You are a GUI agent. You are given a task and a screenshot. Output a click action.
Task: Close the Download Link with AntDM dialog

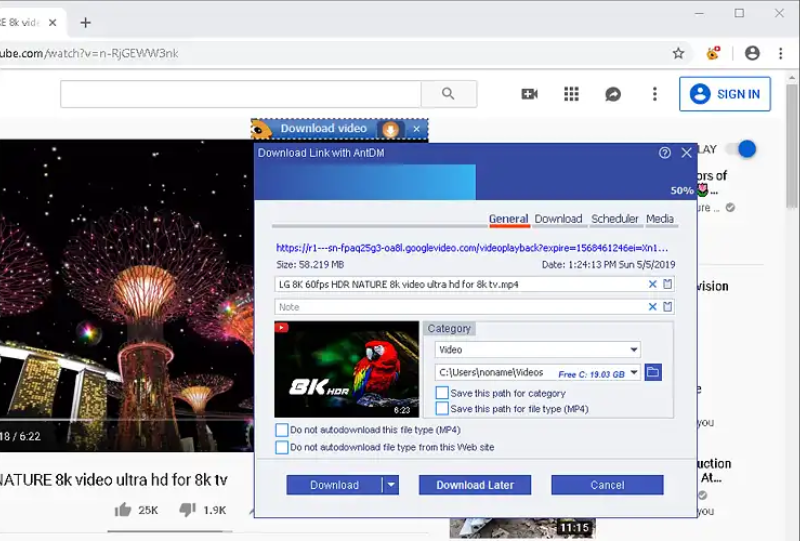687,153
